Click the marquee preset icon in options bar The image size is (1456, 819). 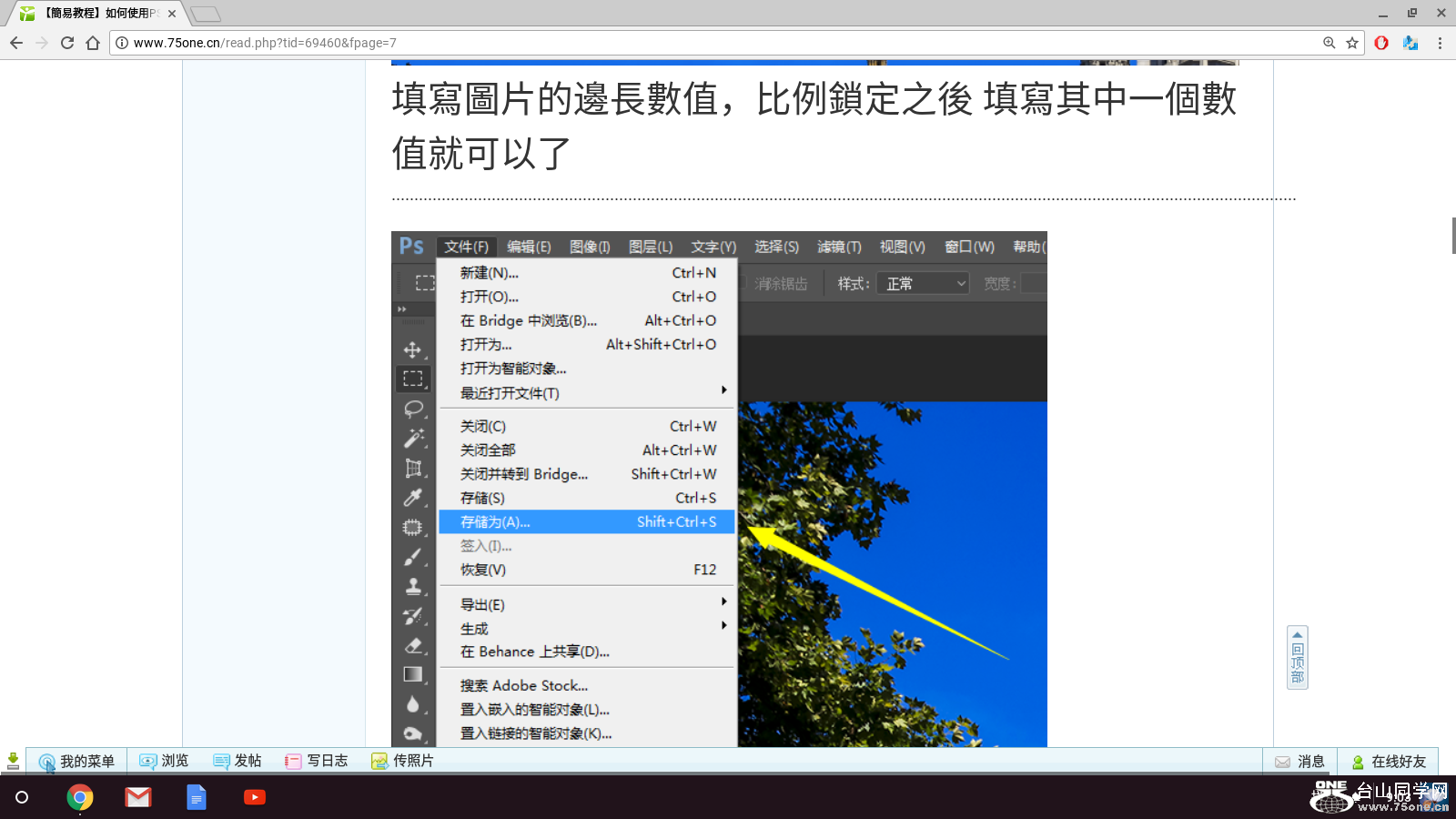[424, 283]
